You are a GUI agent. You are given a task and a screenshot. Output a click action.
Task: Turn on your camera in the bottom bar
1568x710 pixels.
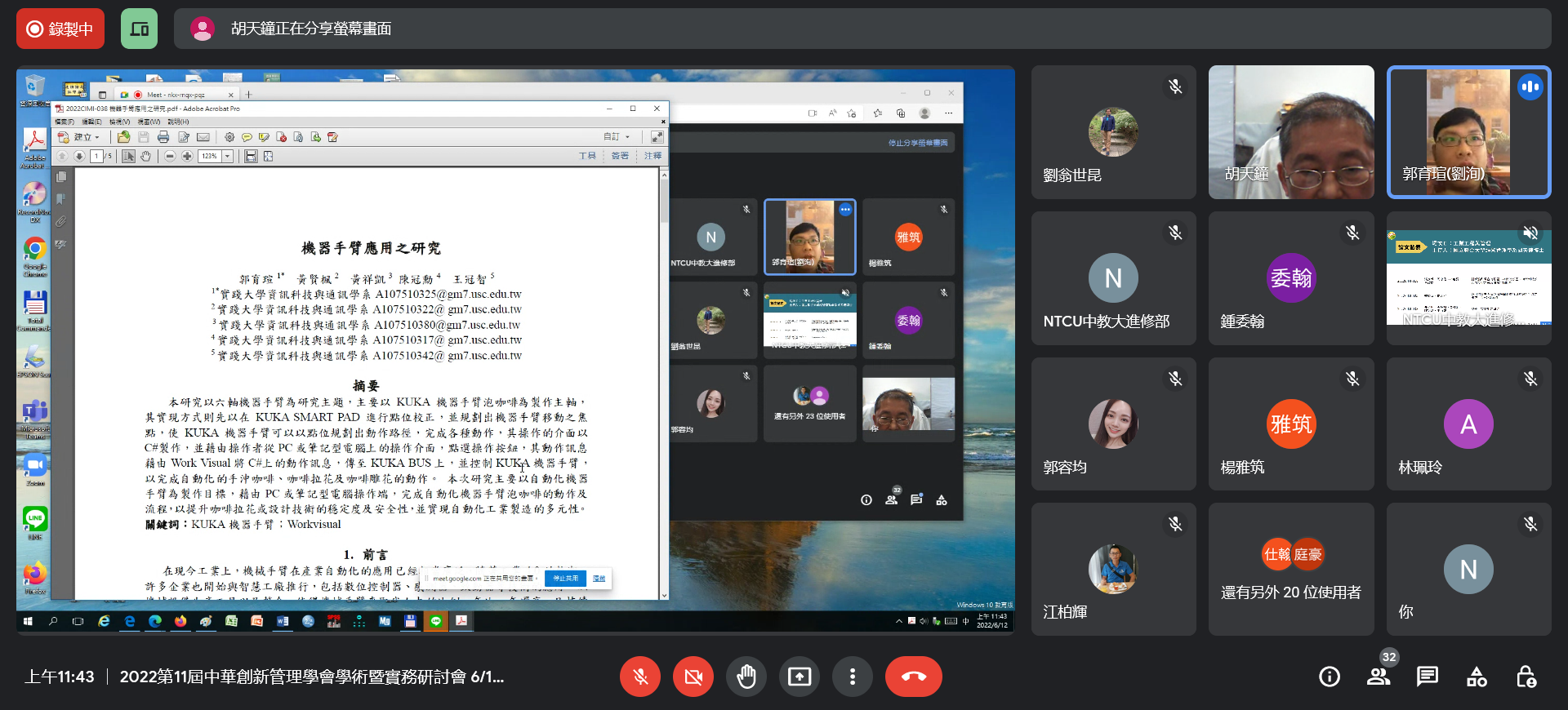point(693,677)
